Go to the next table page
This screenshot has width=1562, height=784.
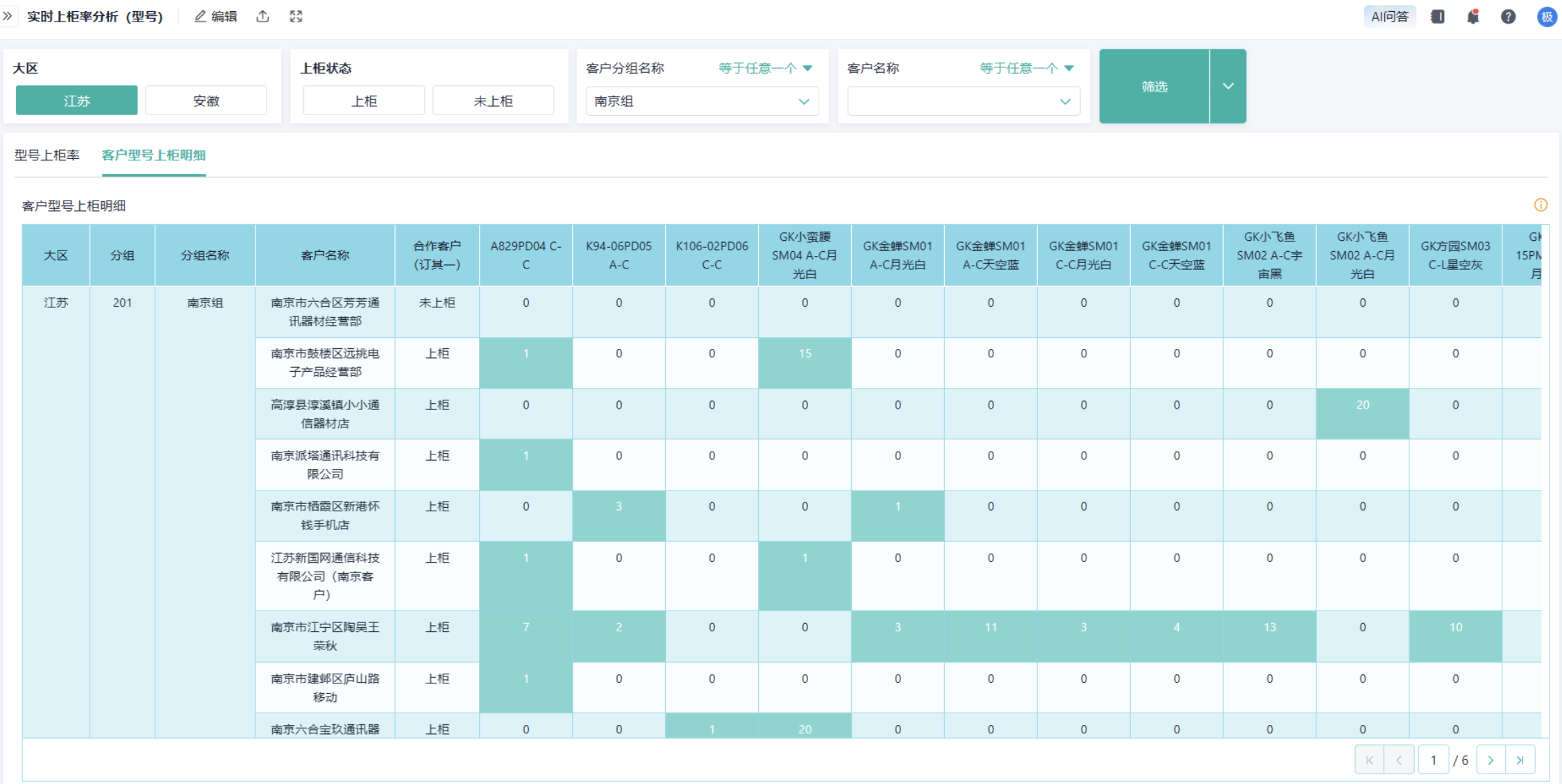(1490, 760)
